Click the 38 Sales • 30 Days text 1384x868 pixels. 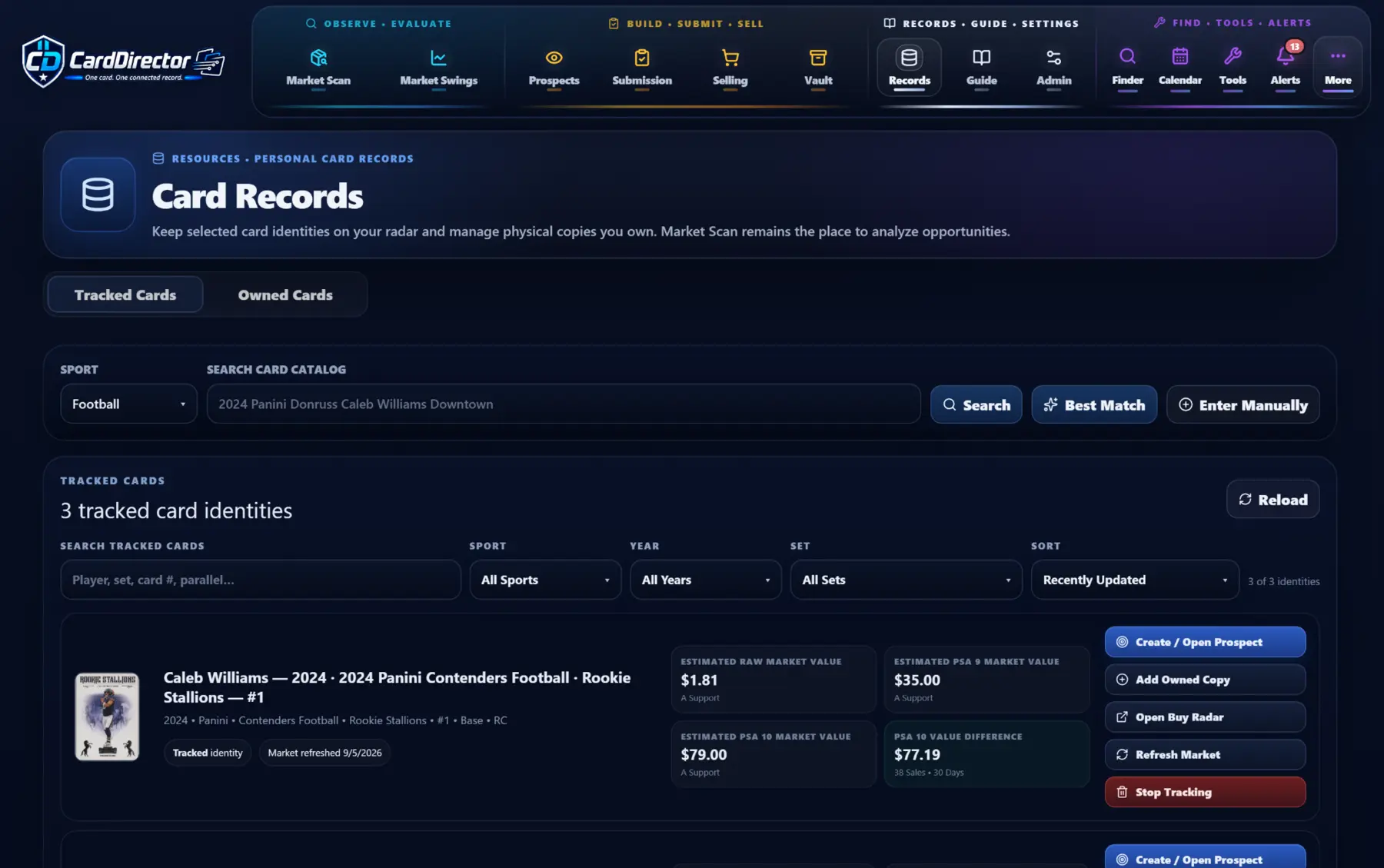(x=928, y=773)
